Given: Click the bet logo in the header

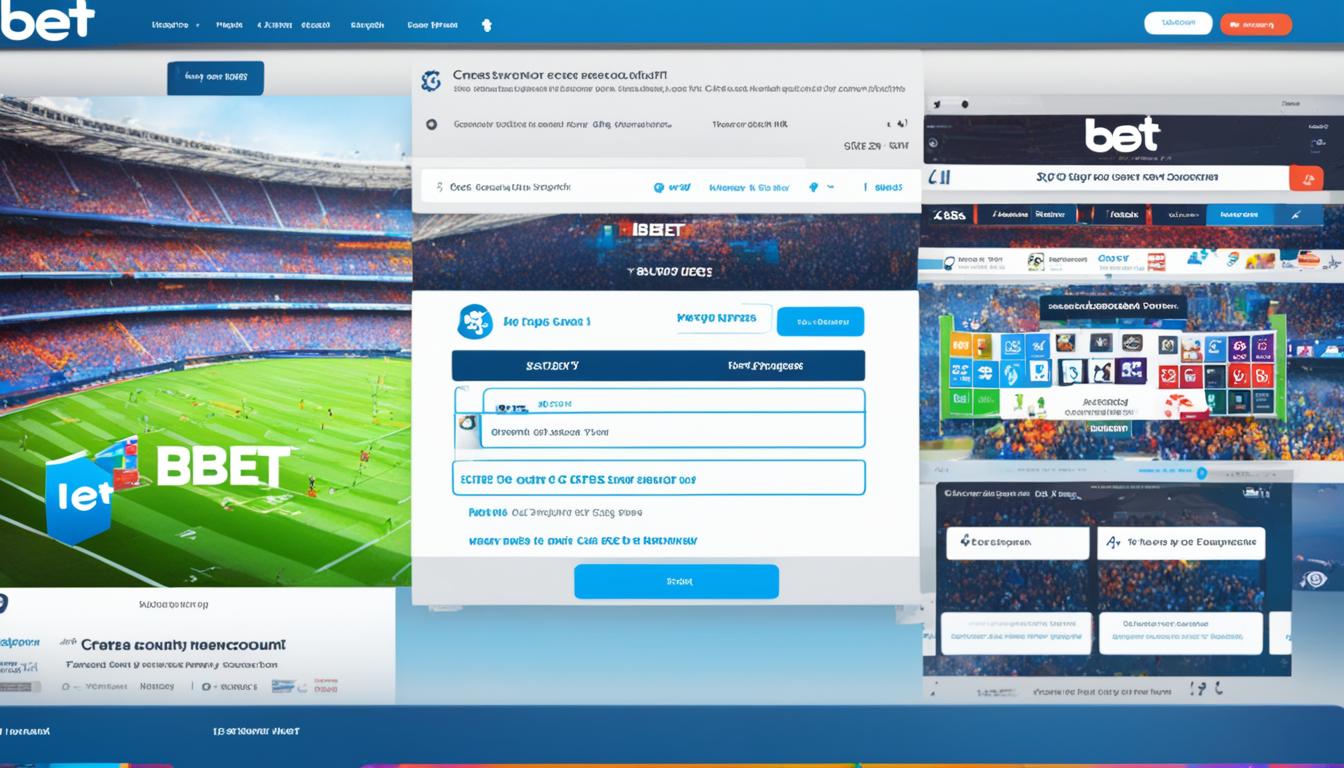Looking at the screenshot, I should point(48,19).
